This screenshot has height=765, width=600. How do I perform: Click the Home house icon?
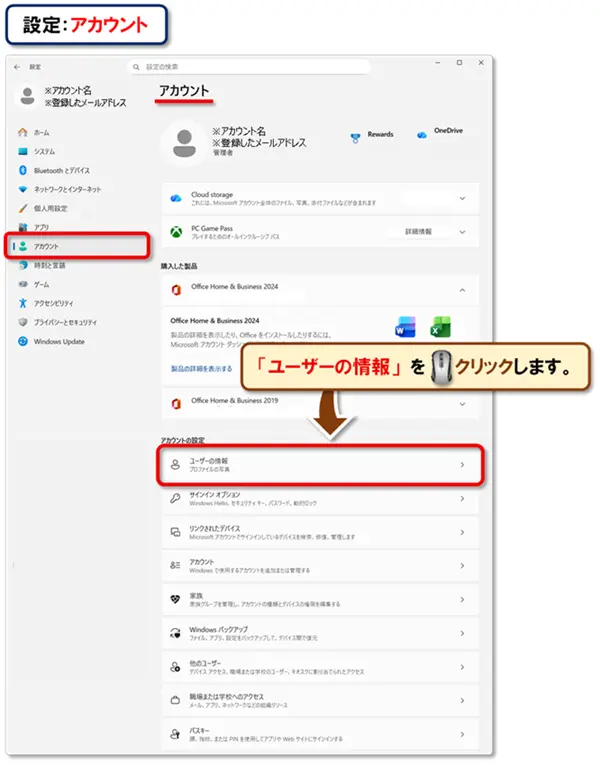tap(22, 132)
